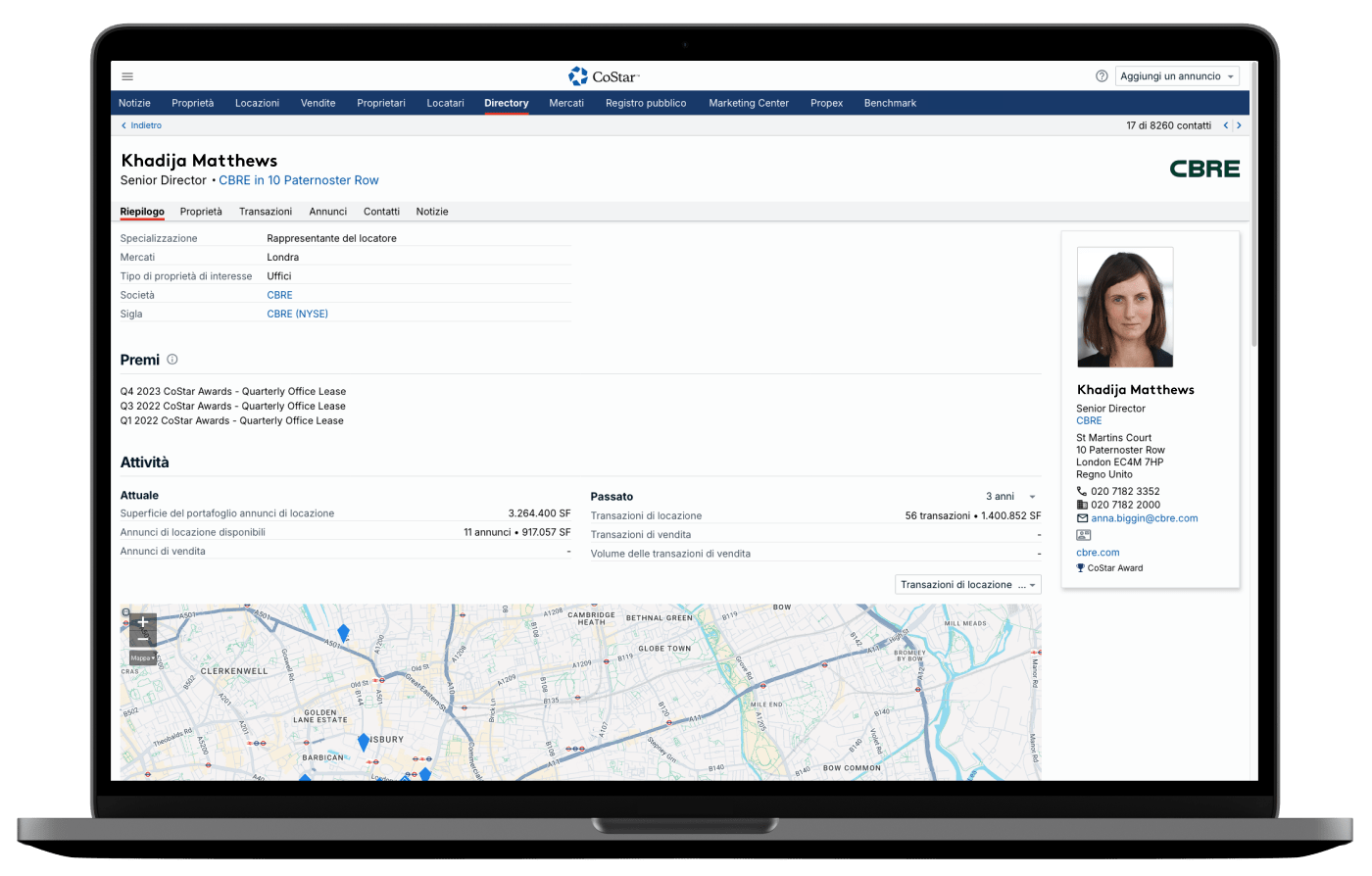This screenshot has height=876, width=1372.
Task: Expand the Mappa map type dropdown
Action: [x=143, y=658]
